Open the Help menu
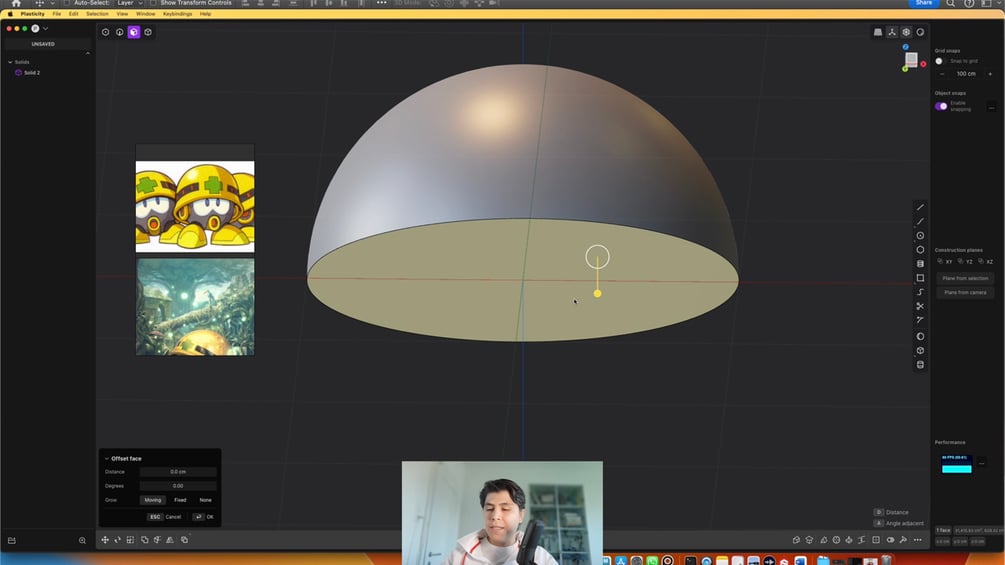Image resolution: width=1005 pixels, height=565 pixels. click(205, 13)
